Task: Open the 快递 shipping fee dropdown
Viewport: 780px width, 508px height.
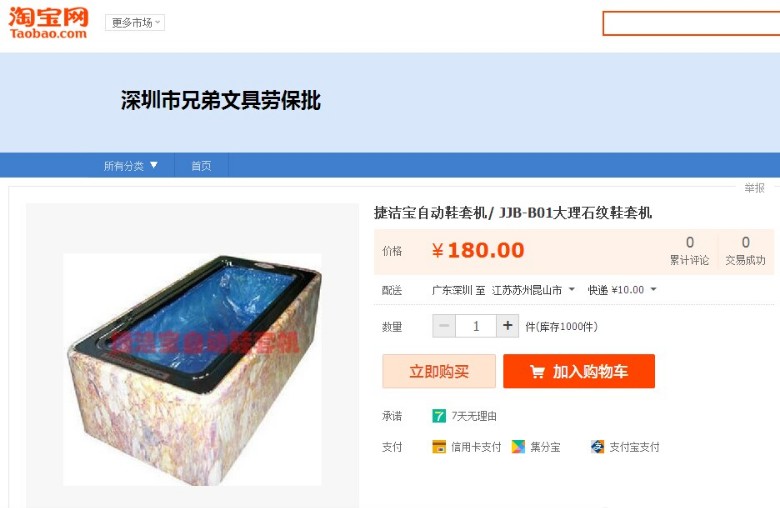Action: (622, 290)
